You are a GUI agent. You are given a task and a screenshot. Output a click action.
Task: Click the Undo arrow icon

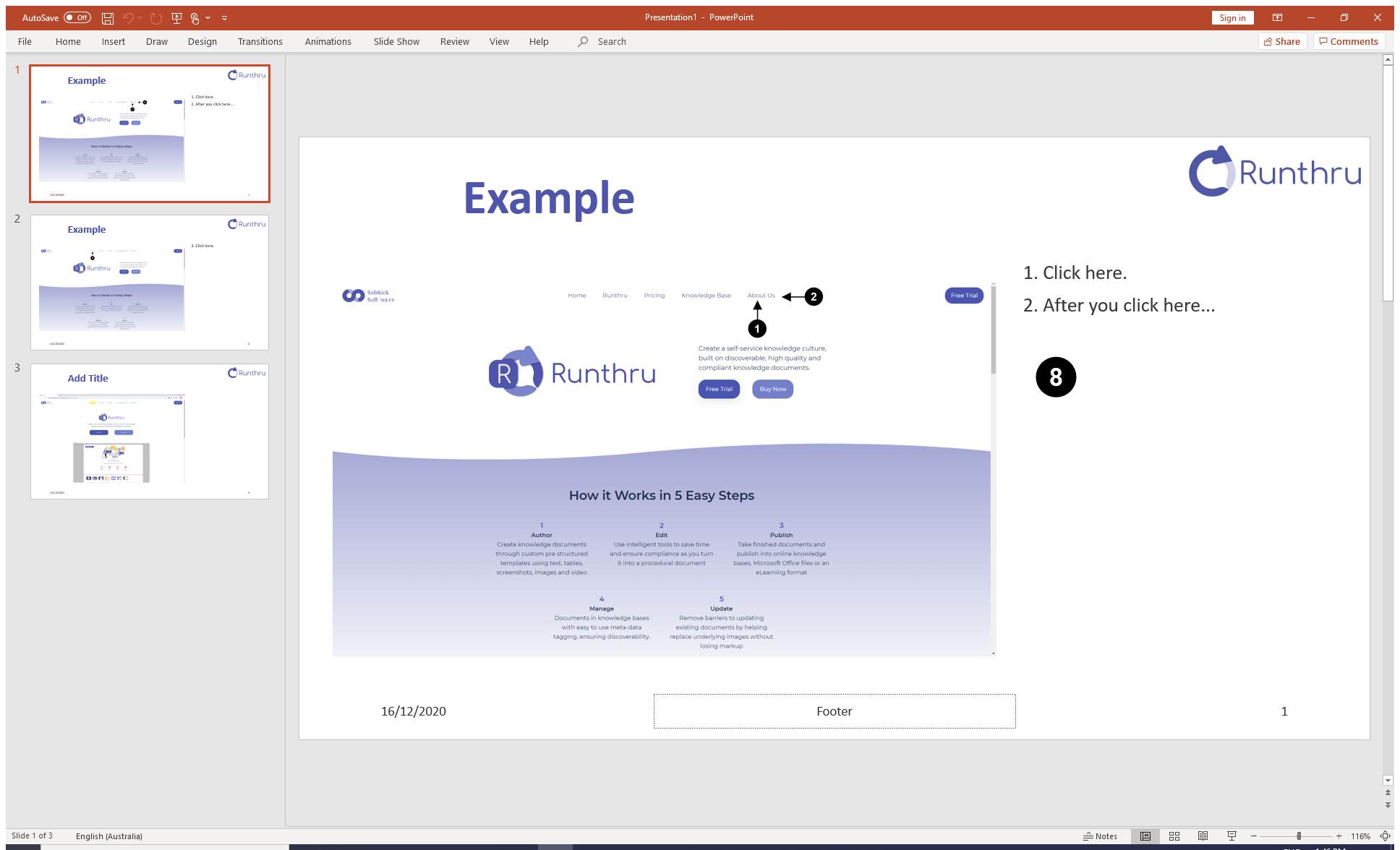point(128,18)
